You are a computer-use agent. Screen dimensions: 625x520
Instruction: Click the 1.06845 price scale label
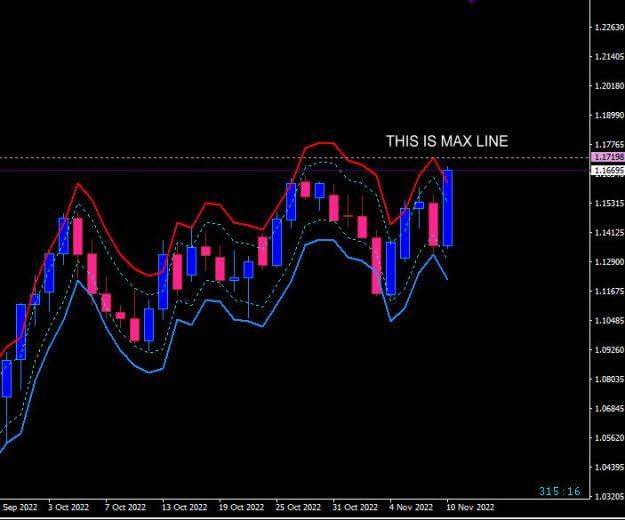[x=609, y=408]
